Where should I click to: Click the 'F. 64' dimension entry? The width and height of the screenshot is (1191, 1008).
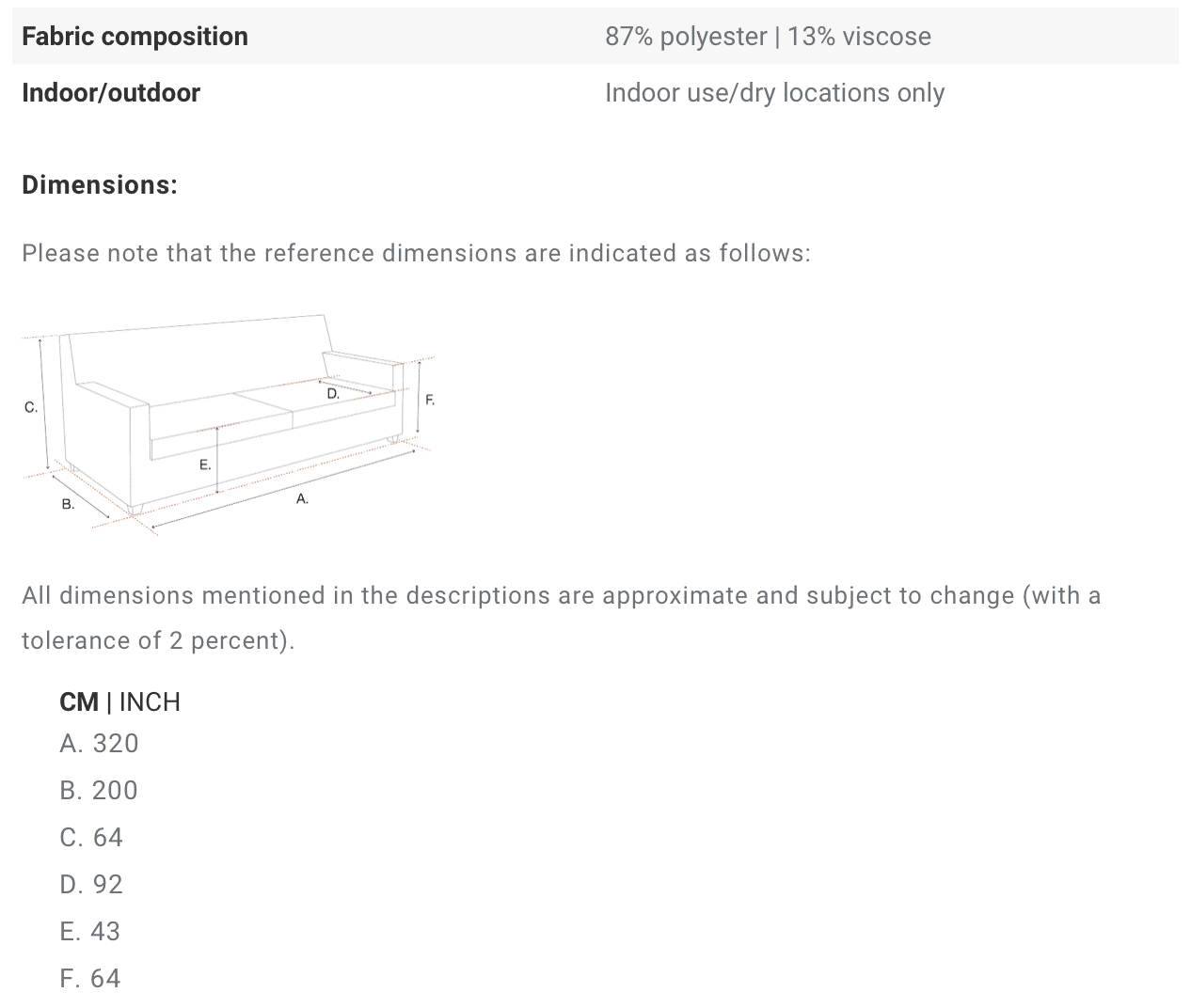pos(90,979)
